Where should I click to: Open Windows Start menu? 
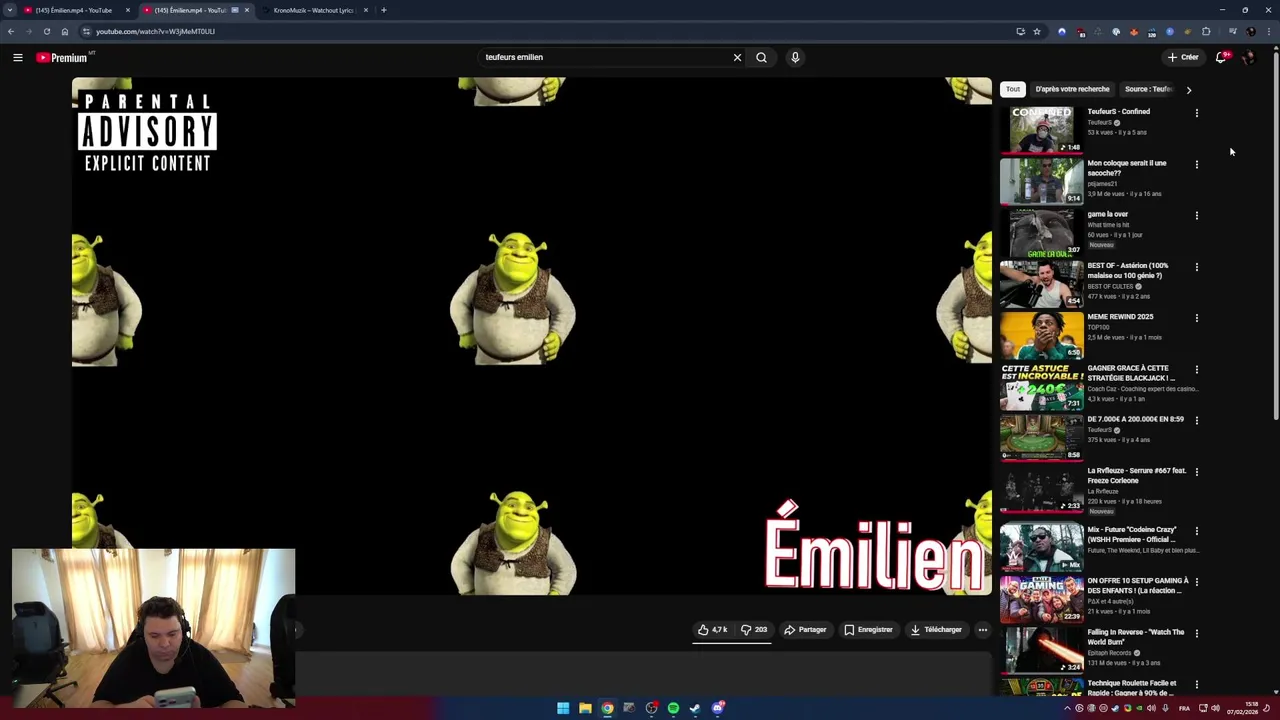(x=563, y=708)
